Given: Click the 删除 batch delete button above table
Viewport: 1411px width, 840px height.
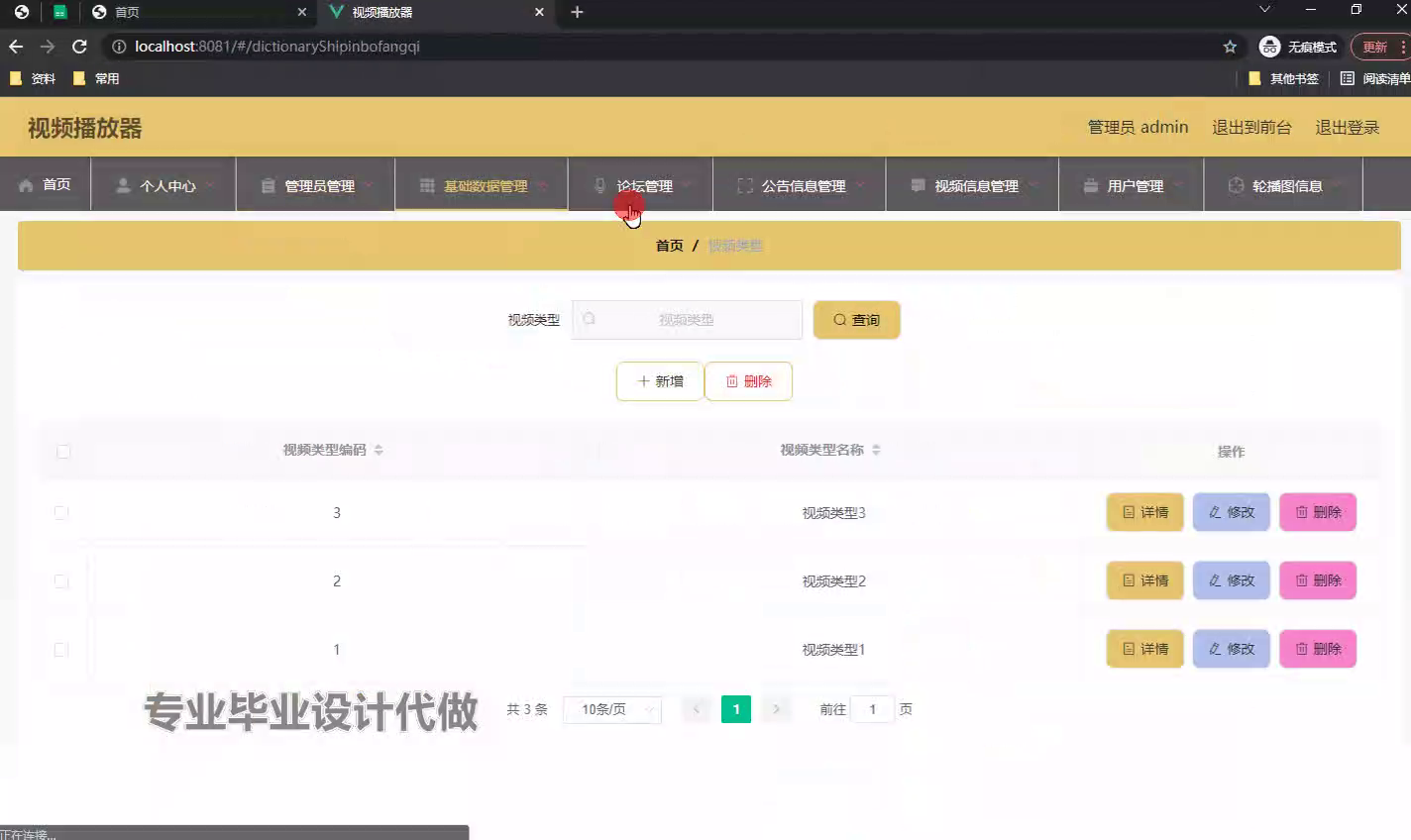Looking at the screenshot, I should (x=748, y=381).
